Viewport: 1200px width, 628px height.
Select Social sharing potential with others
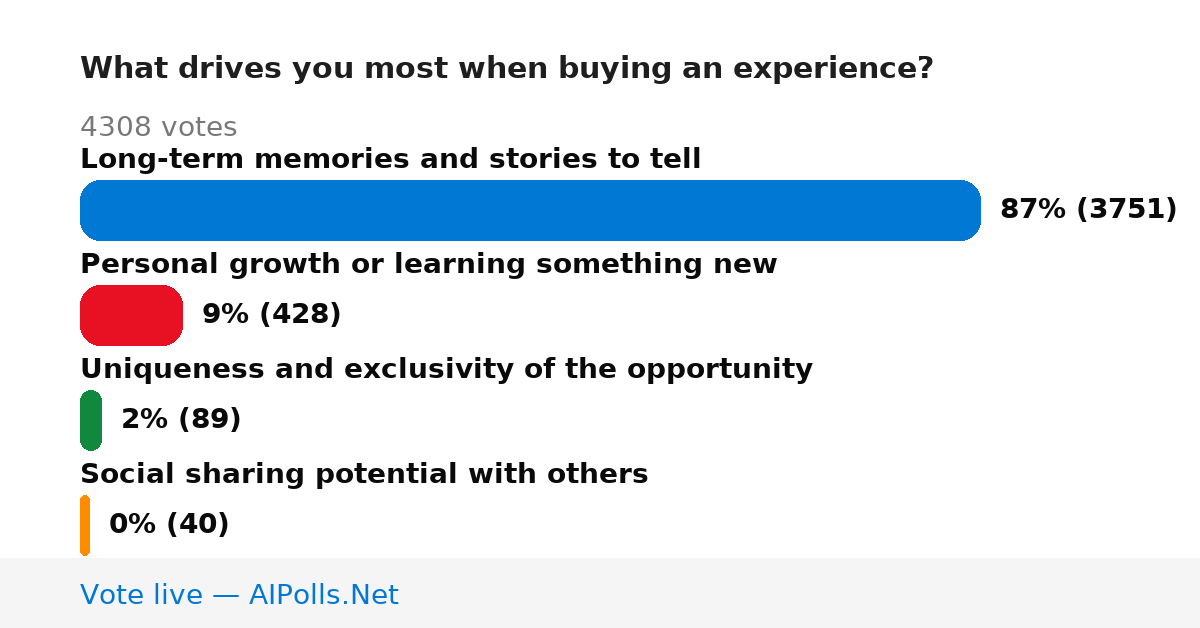[x=364, y=474]
